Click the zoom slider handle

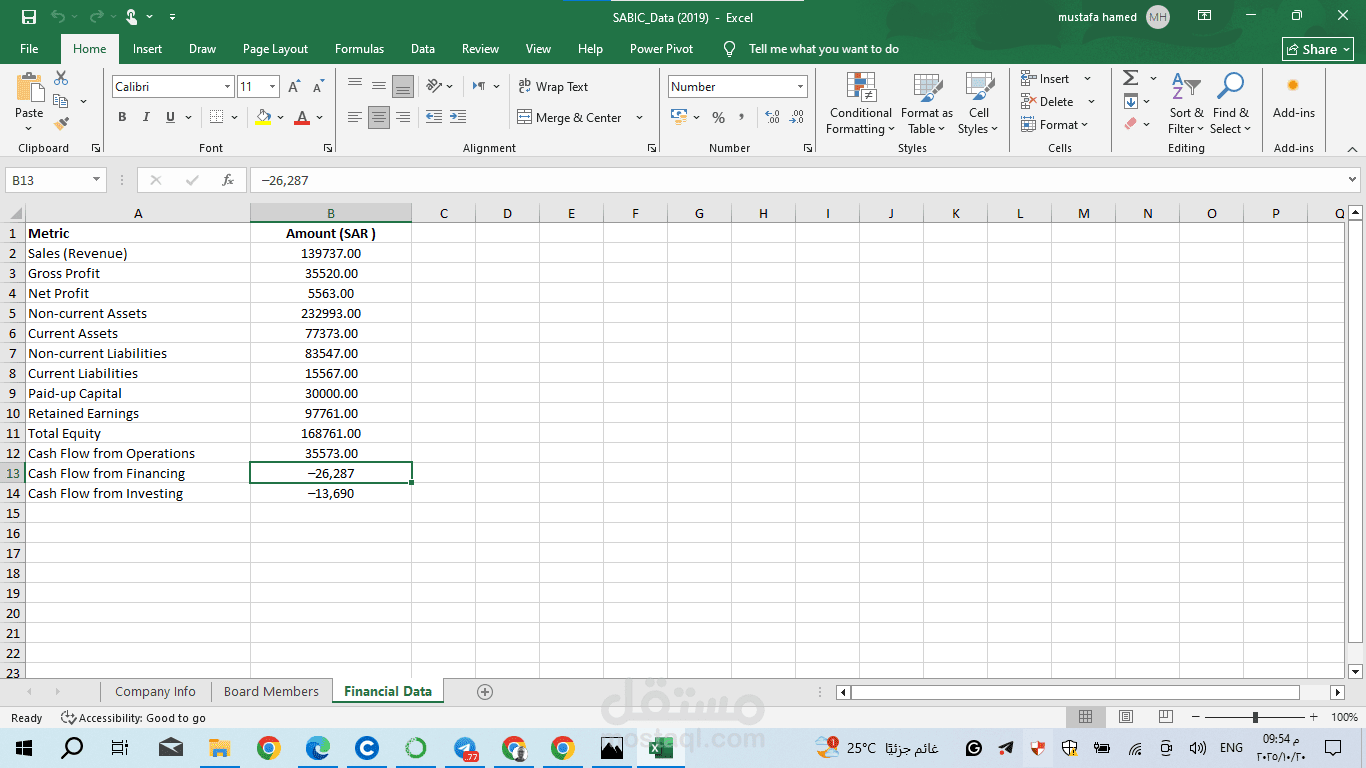point(1255,717)
